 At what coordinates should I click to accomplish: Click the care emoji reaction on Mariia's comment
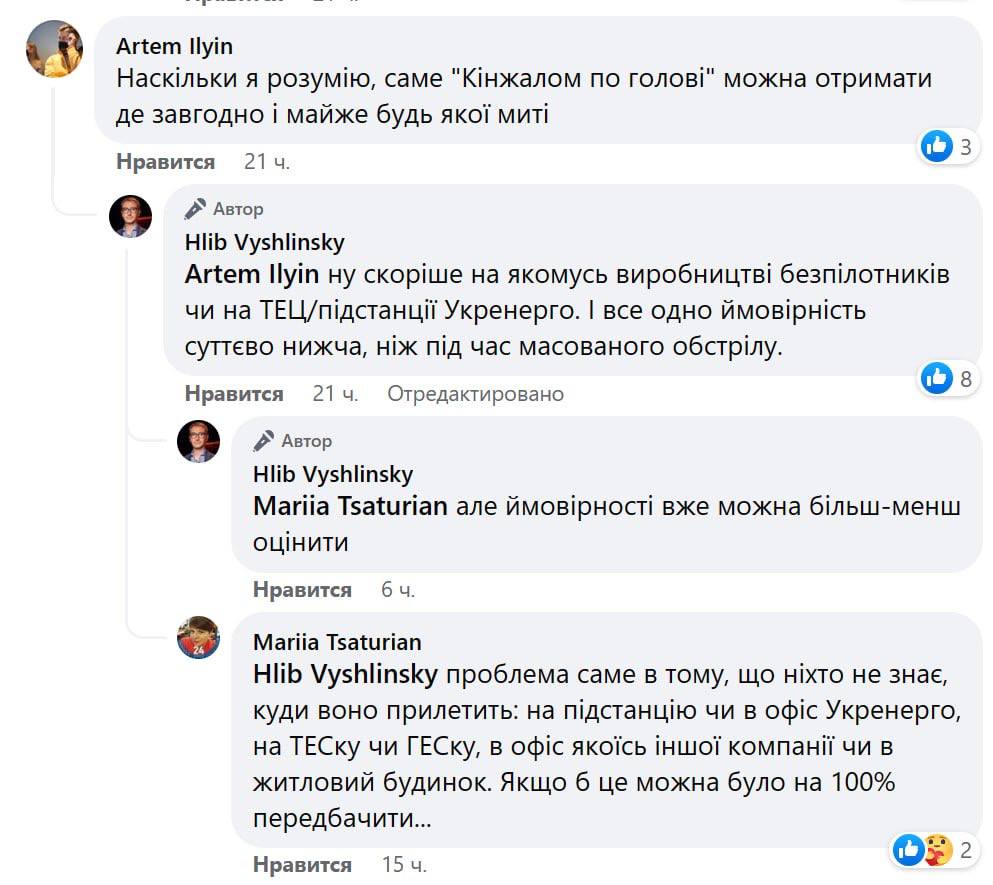point(937,850)
